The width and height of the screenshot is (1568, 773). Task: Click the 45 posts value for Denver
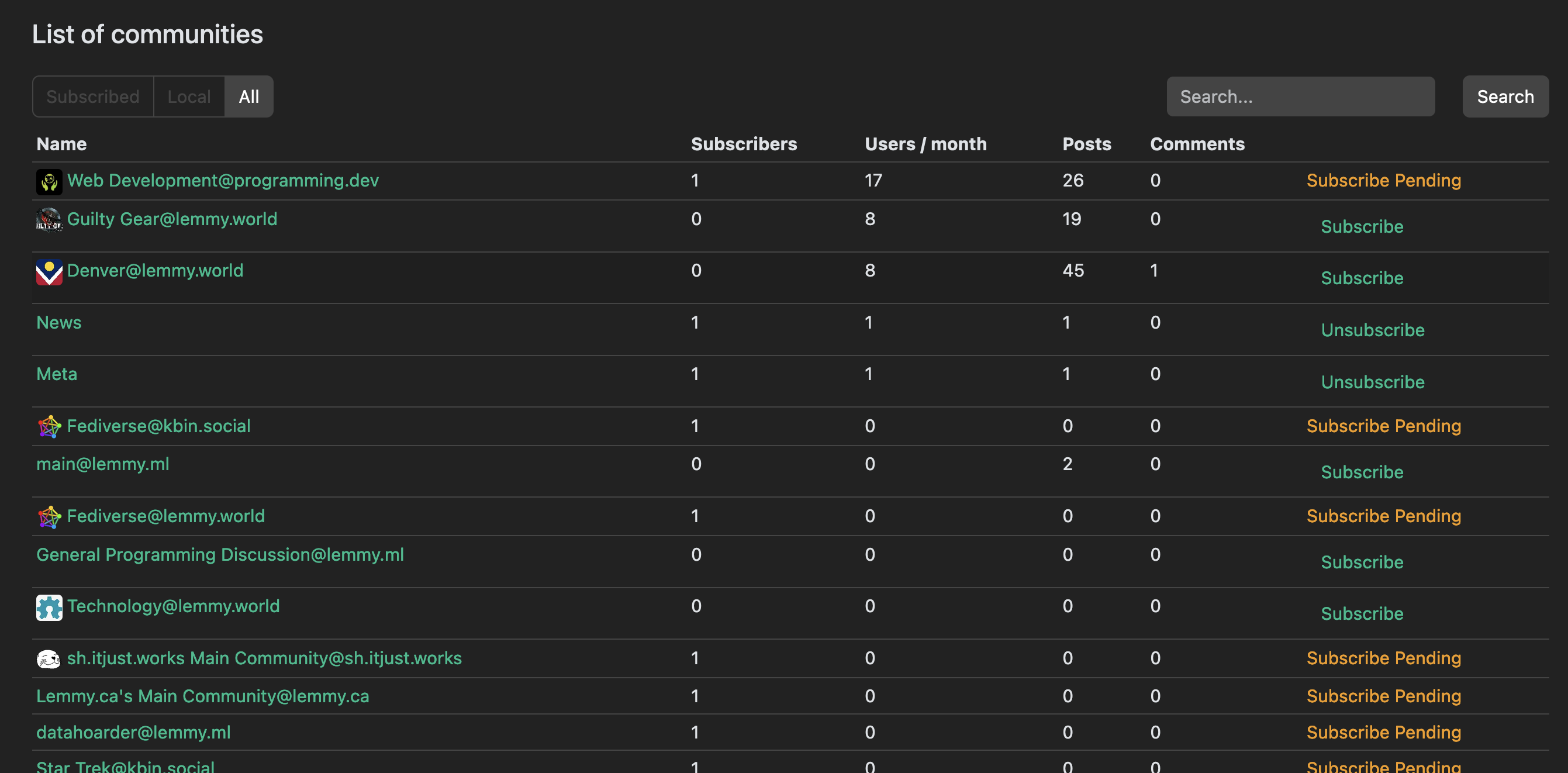pos(1073,270)
